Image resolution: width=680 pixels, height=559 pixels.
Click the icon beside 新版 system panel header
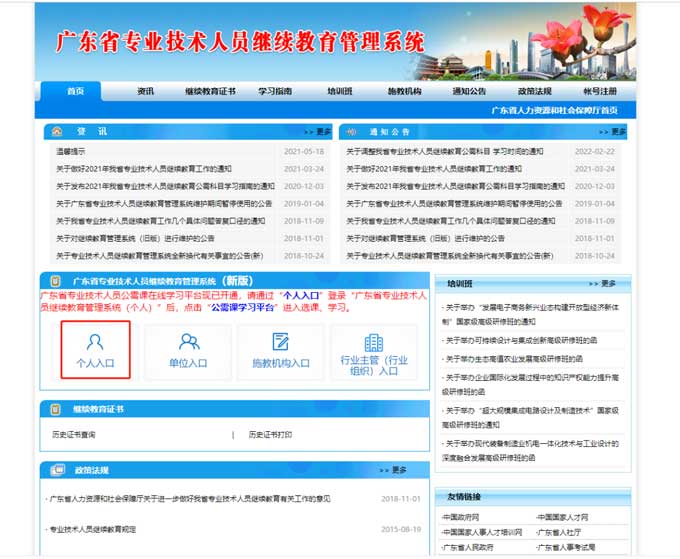click(56, 281)
